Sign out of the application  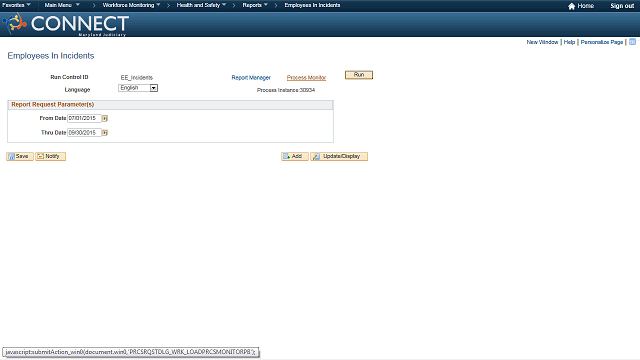[622, 6]
